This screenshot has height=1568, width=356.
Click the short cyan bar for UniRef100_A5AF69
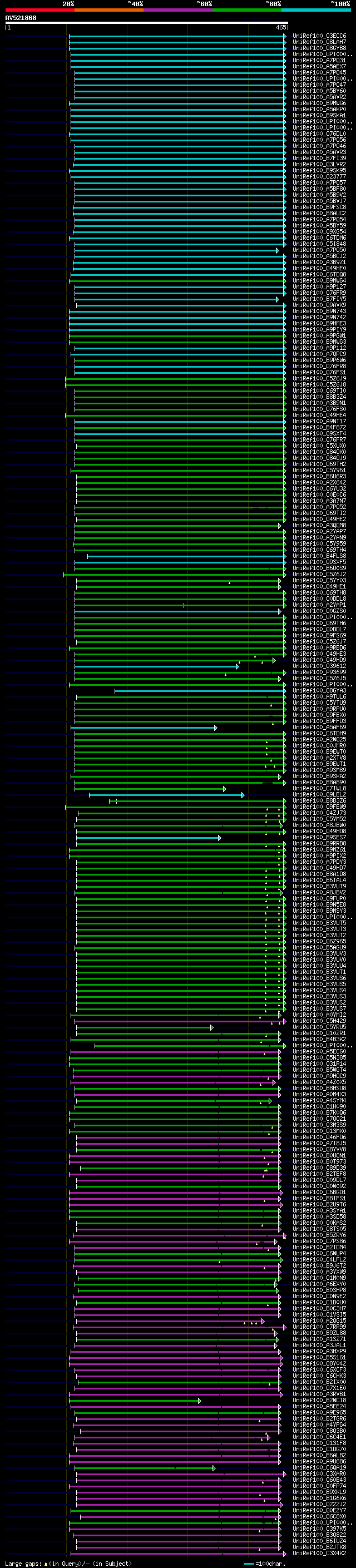(144, 728)
